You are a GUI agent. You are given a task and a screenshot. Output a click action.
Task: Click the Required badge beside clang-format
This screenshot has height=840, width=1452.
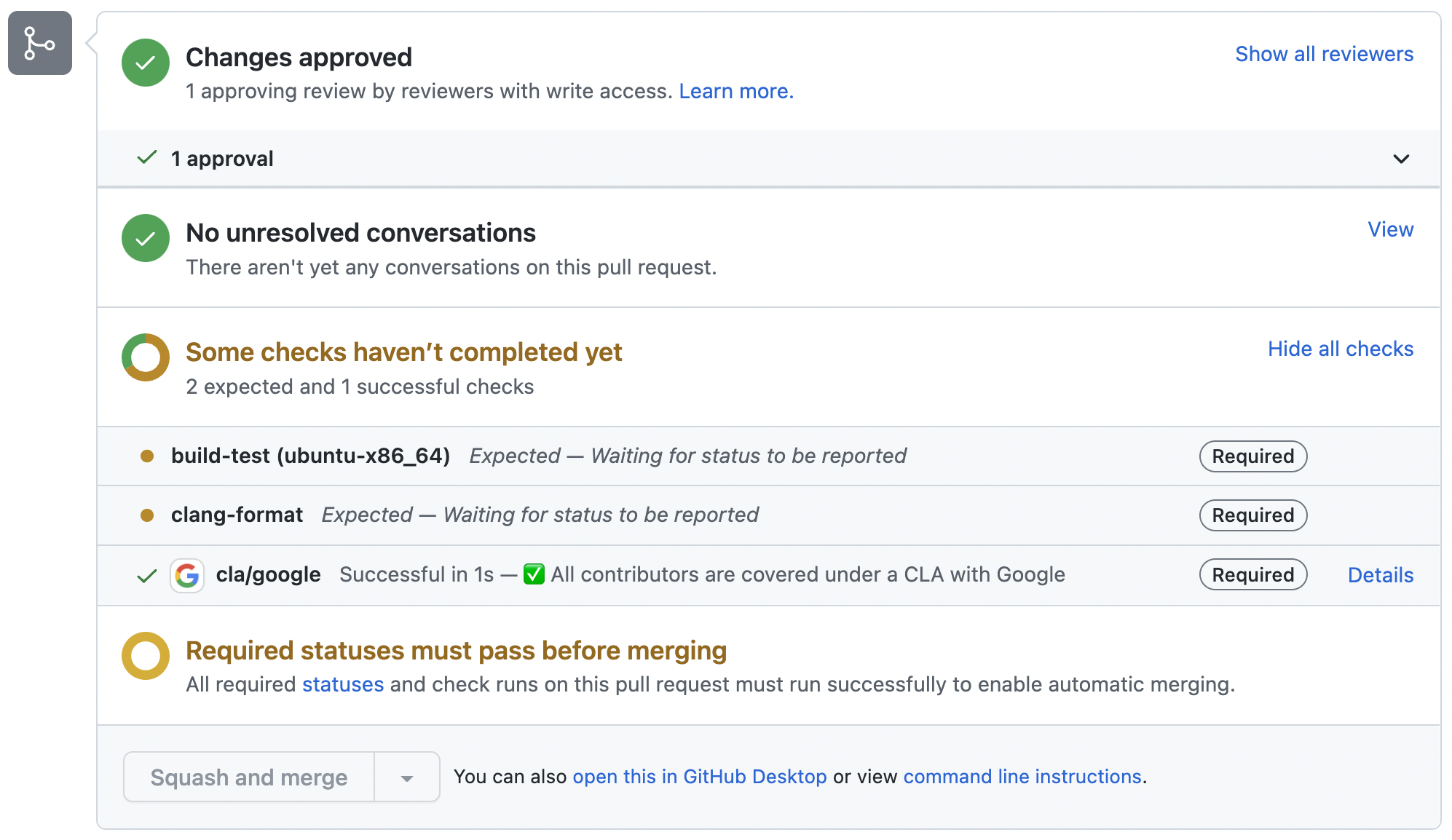coord(1252,515)
